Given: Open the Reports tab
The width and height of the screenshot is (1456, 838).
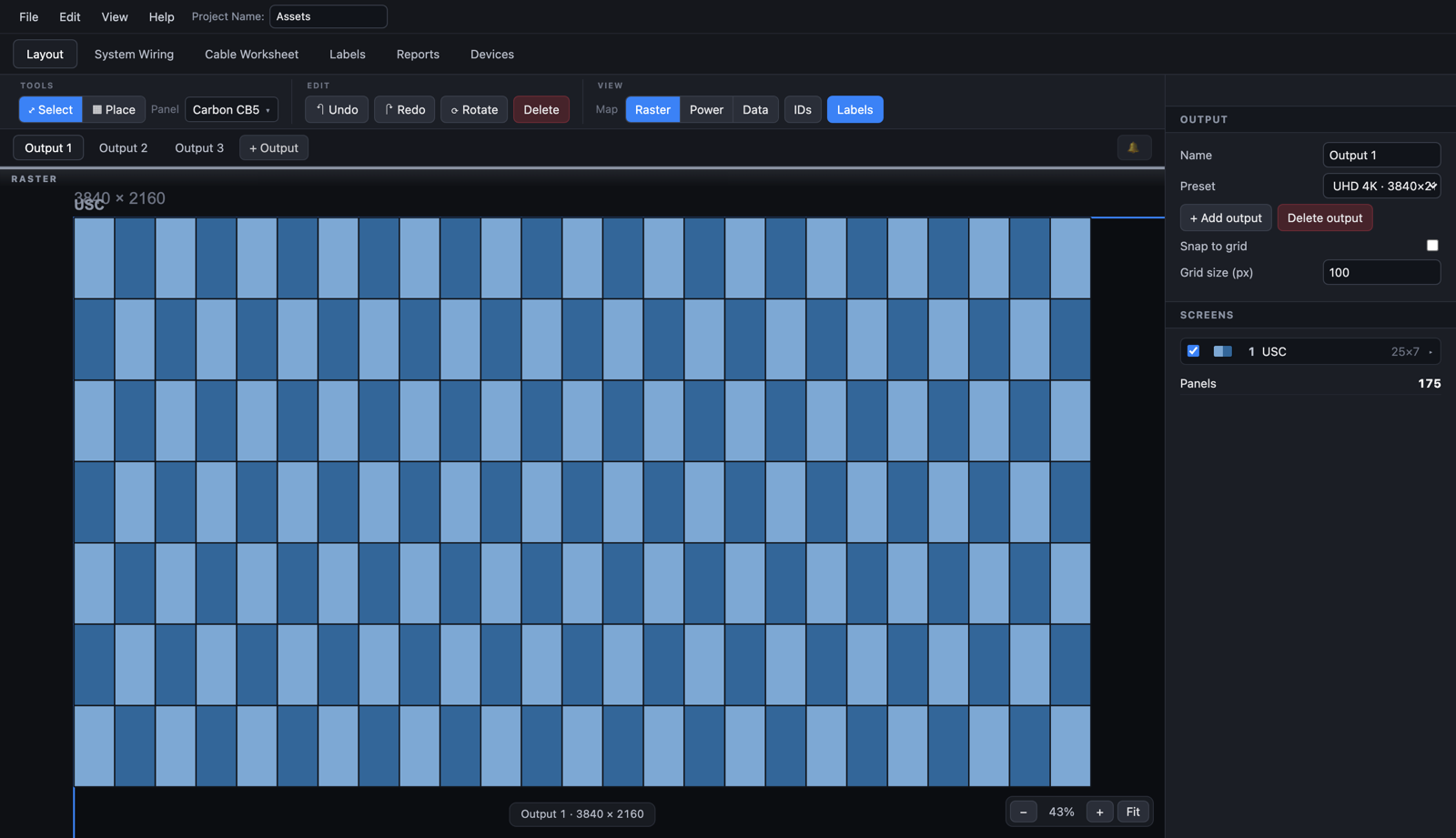Looking at the screenshot, I should click(x=418, y=55).
